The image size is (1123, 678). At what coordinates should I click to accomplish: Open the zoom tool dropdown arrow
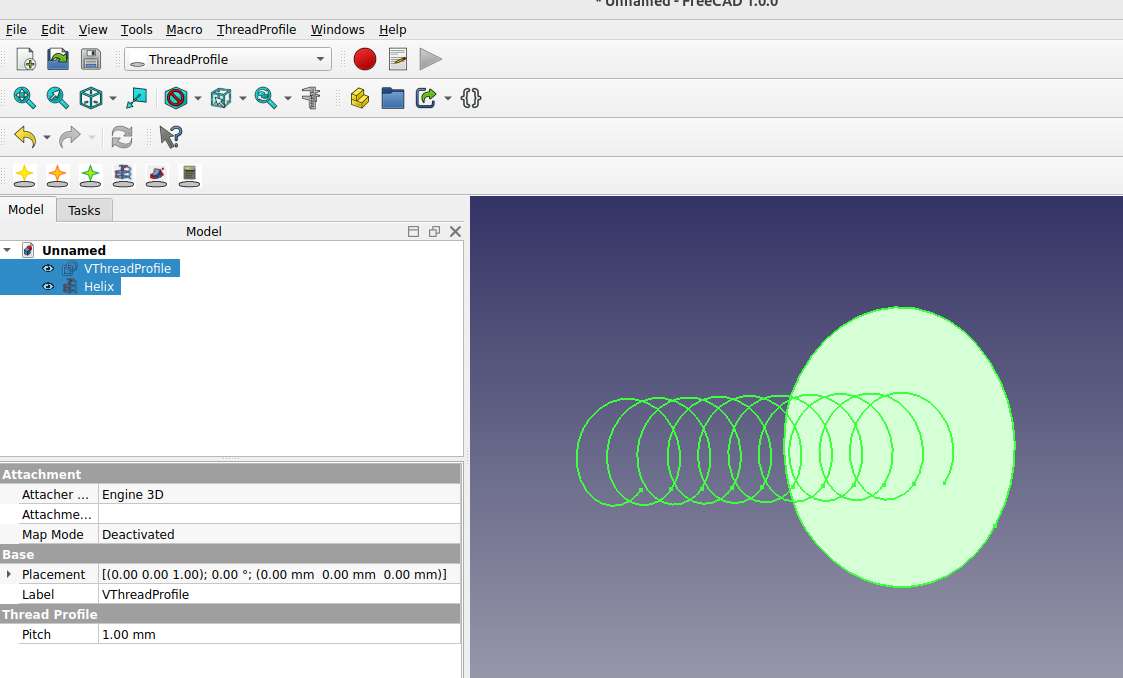(x=288, y=99)
